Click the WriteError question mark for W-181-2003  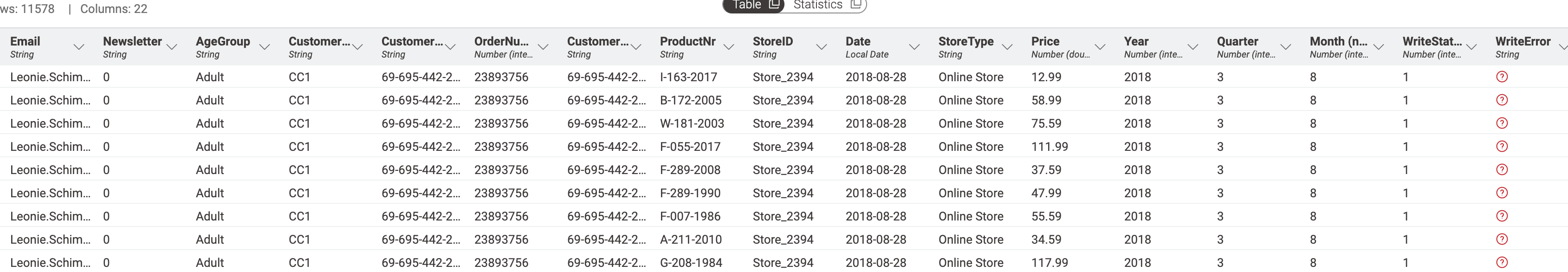[x=1502, y=123]
